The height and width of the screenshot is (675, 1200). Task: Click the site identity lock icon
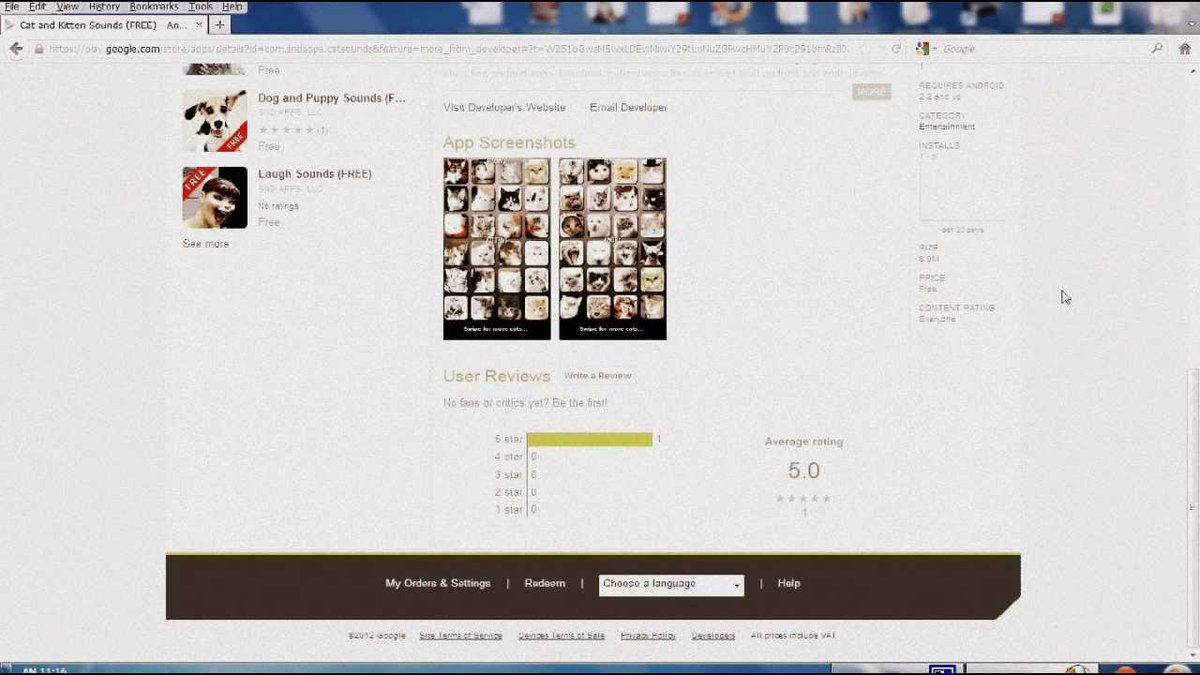coord(39,48)
